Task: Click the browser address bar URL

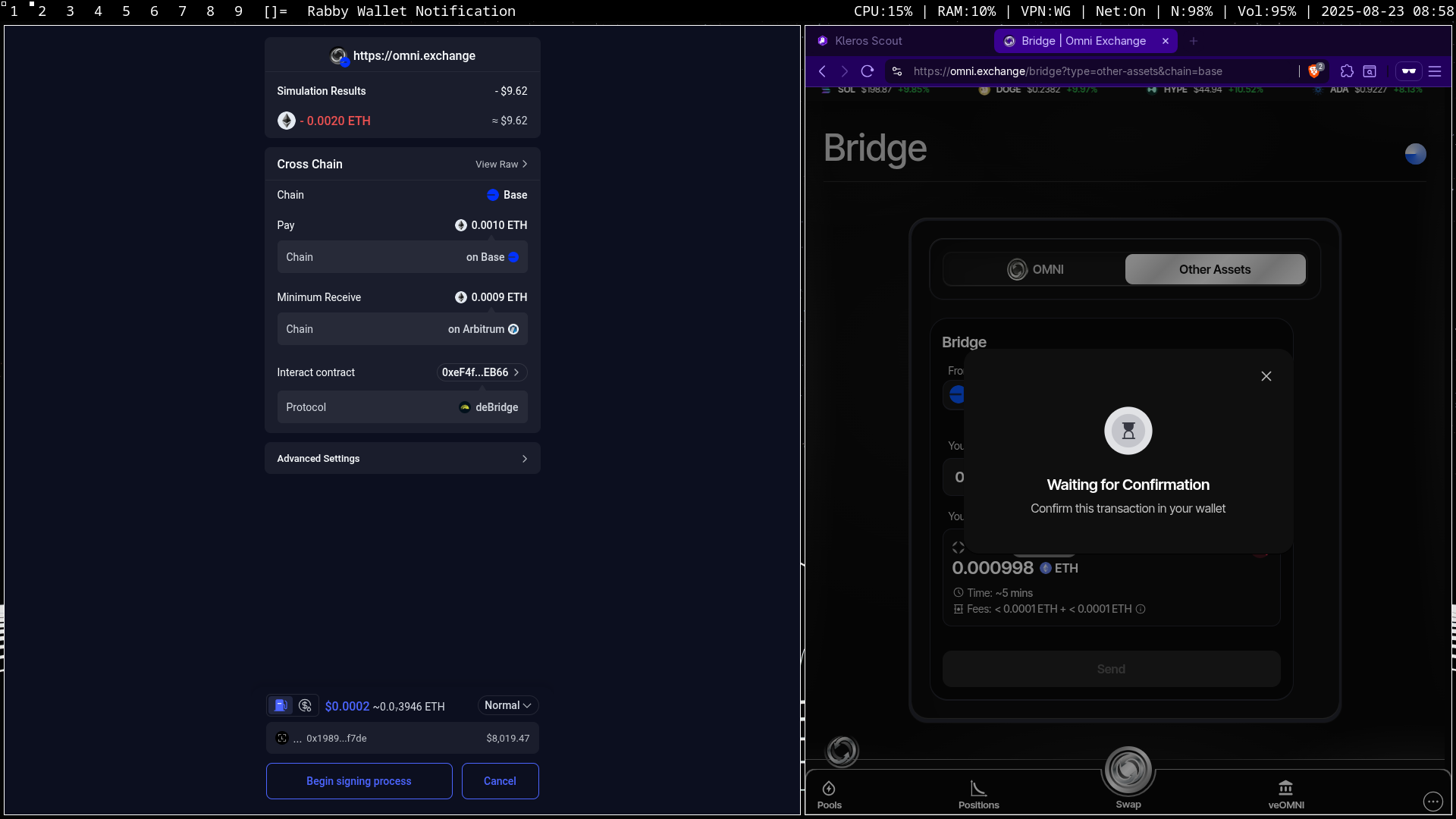Action: point(1068,71)
